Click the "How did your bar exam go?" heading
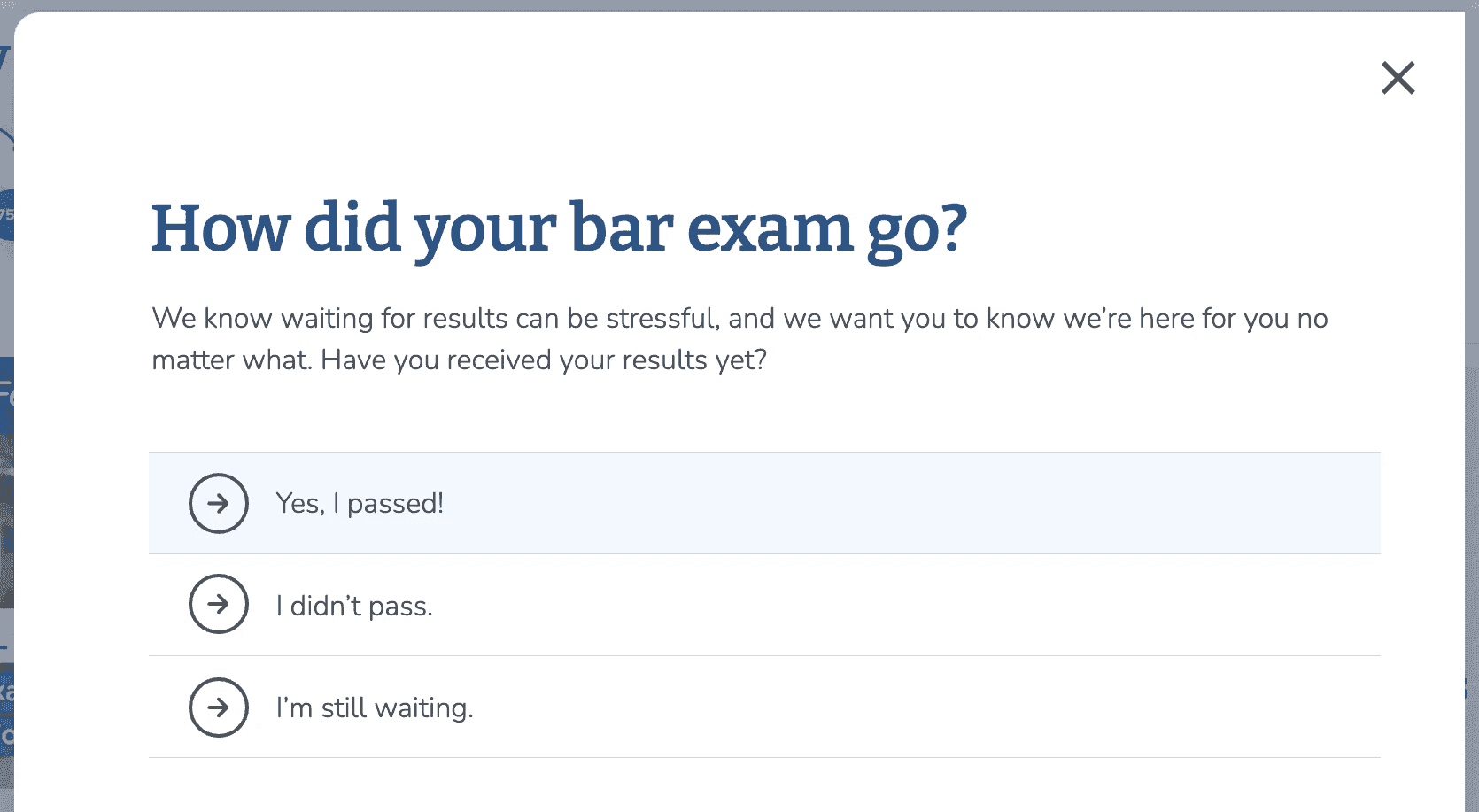The width and height of the screenshot is (1479, 812). tap(559, 229)
